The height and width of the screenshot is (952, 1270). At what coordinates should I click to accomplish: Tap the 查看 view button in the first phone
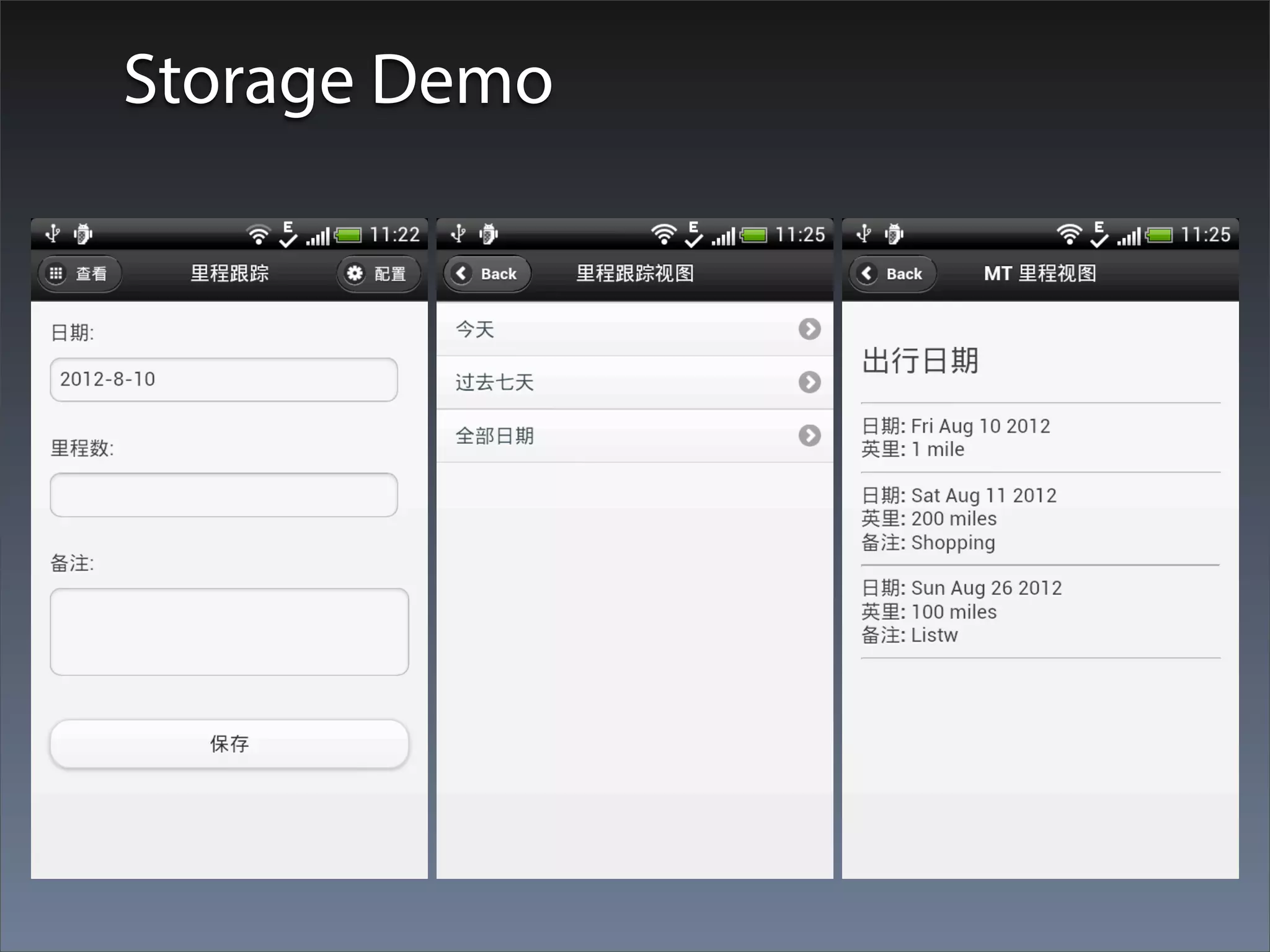(x=80, y=273)
